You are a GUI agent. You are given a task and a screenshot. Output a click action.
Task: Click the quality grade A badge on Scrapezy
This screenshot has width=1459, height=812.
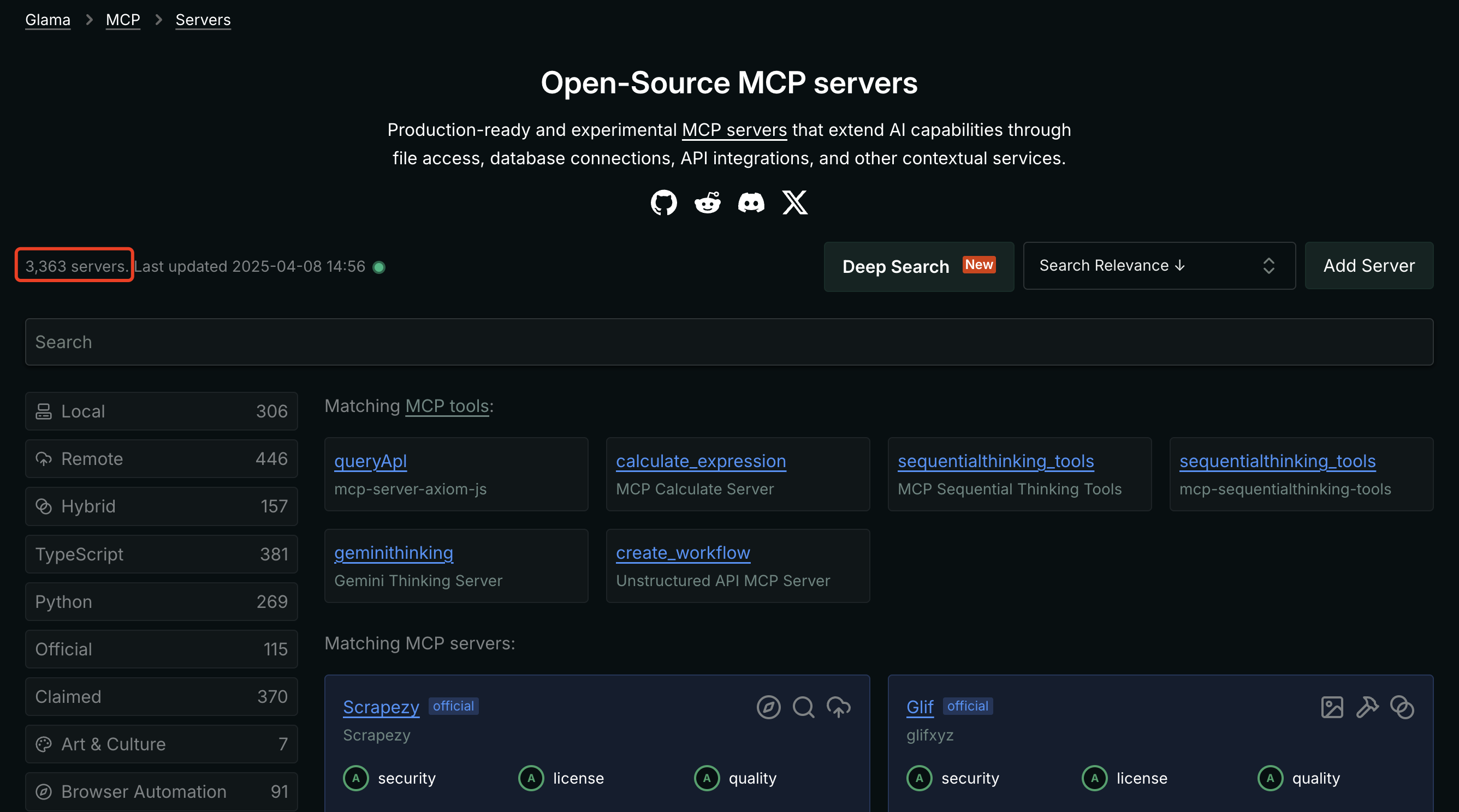(x=707, y=778)
